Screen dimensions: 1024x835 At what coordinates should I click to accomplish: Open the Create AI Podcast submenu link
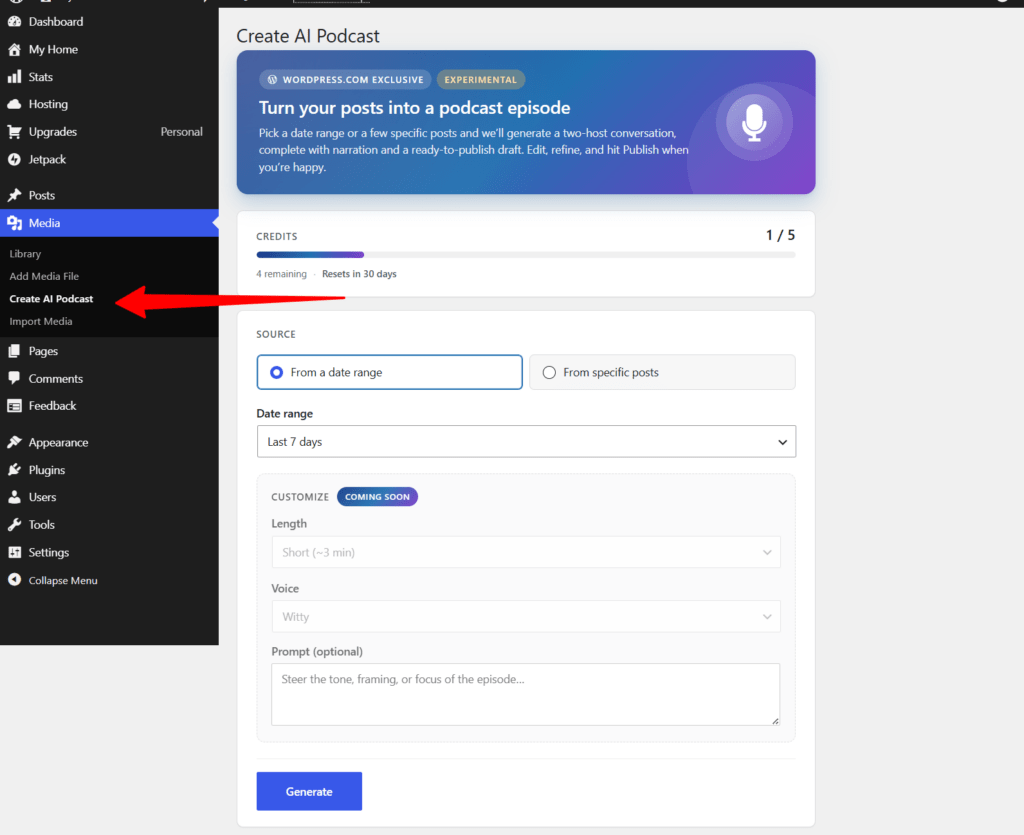[x=51, y=299]
